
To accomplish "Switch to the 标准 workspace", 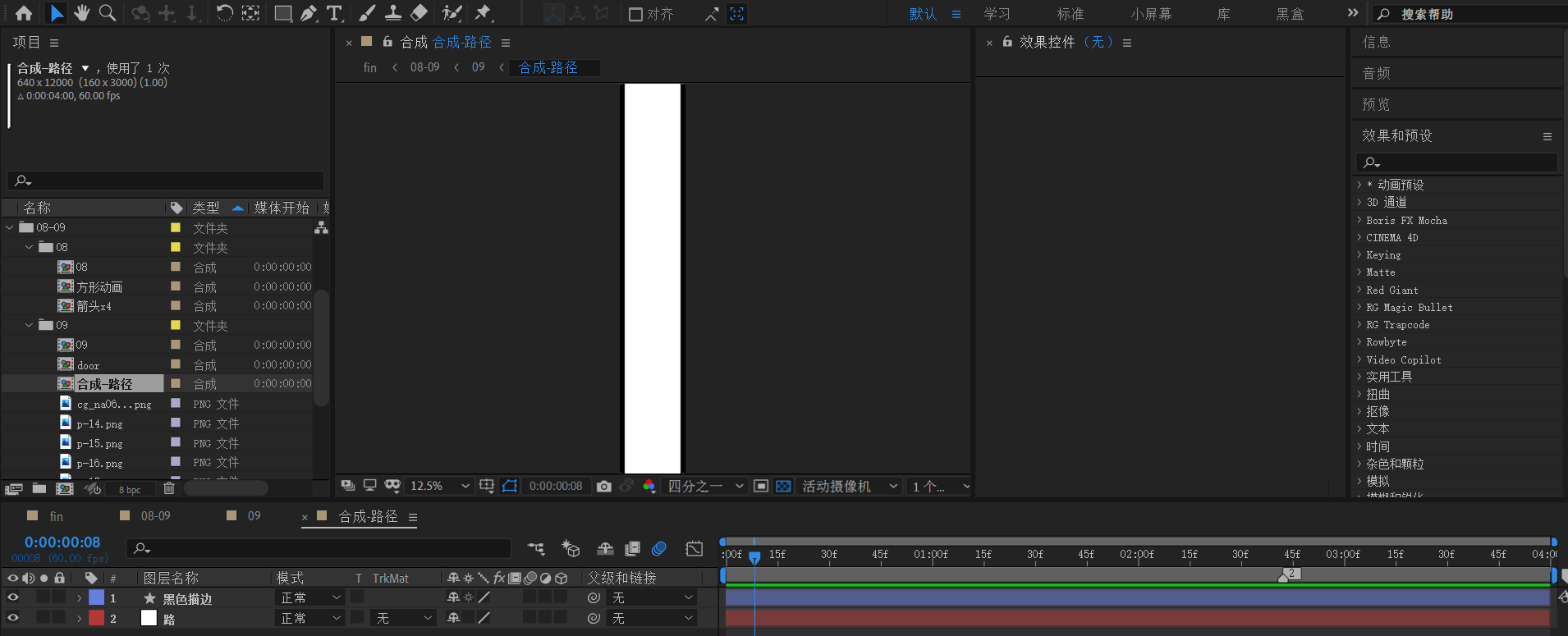I will point(1070,14).
